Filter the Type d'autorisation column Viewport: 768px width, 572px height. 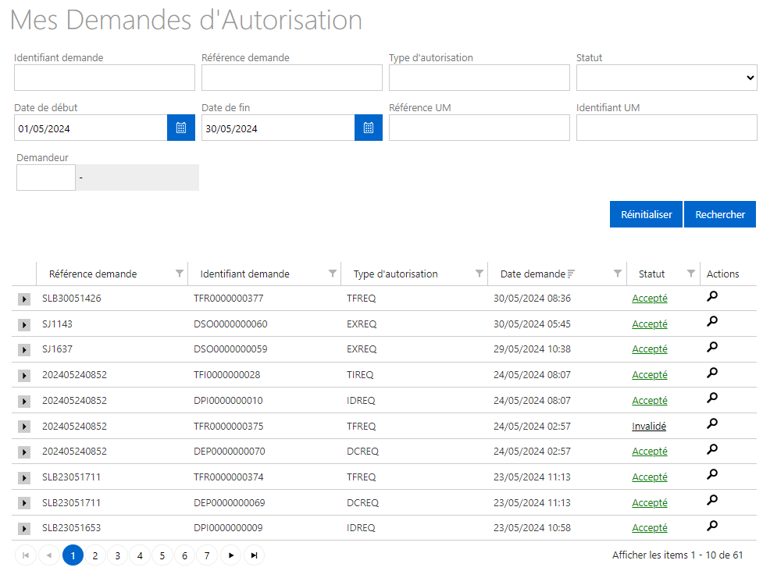click(x=479, y=273)
